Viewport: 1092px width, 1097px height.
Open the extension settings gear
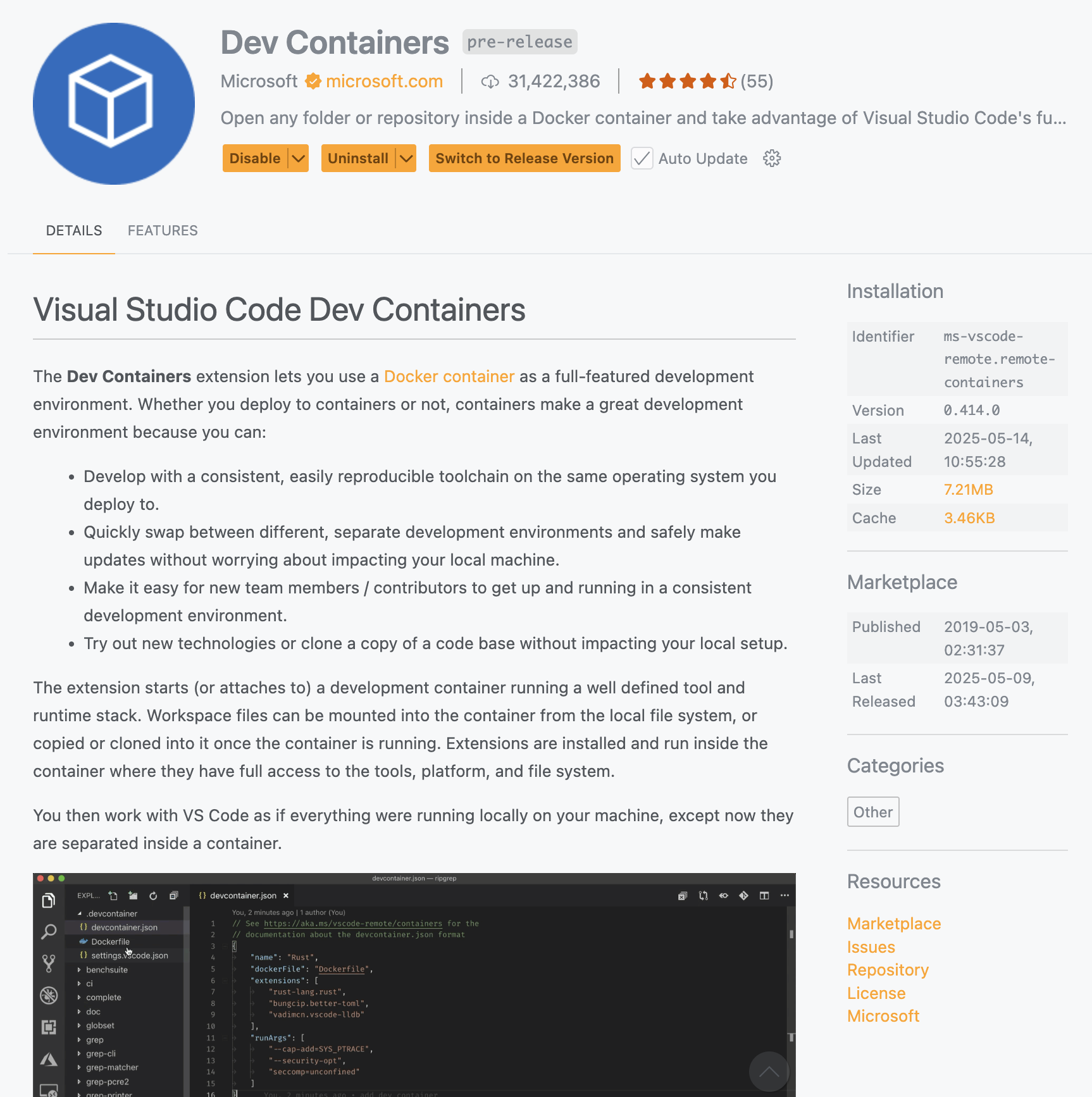[772, 158]
